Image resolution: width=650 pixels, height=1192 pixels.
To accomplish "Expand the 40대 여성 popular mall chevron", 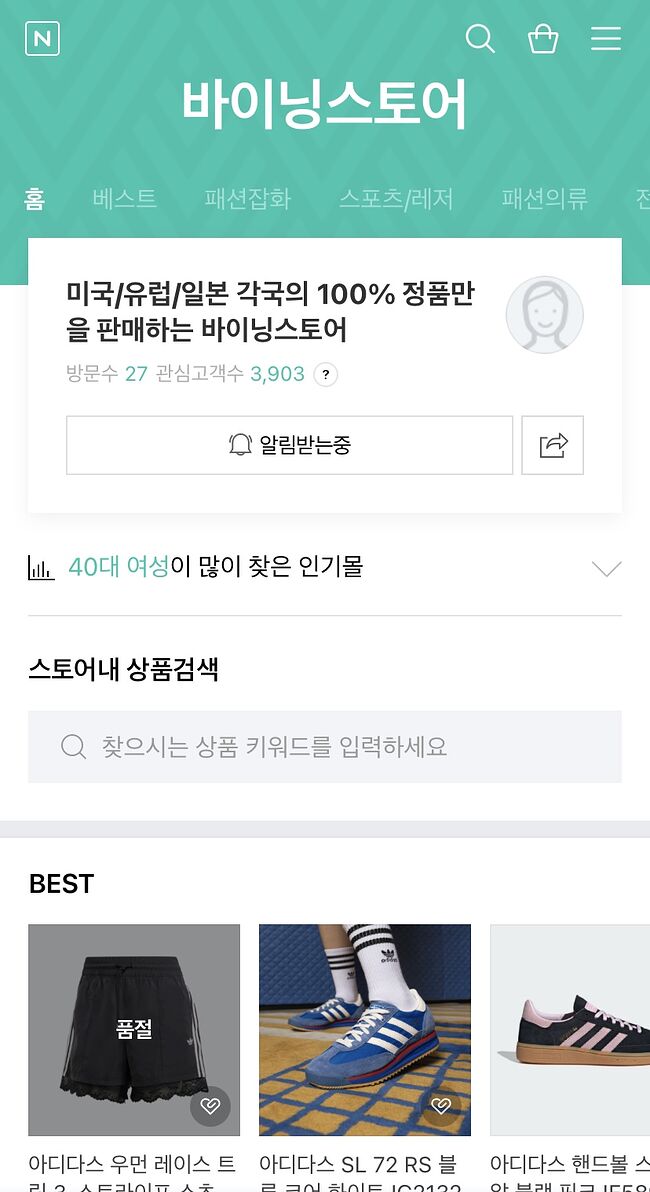I will point(606,569).
